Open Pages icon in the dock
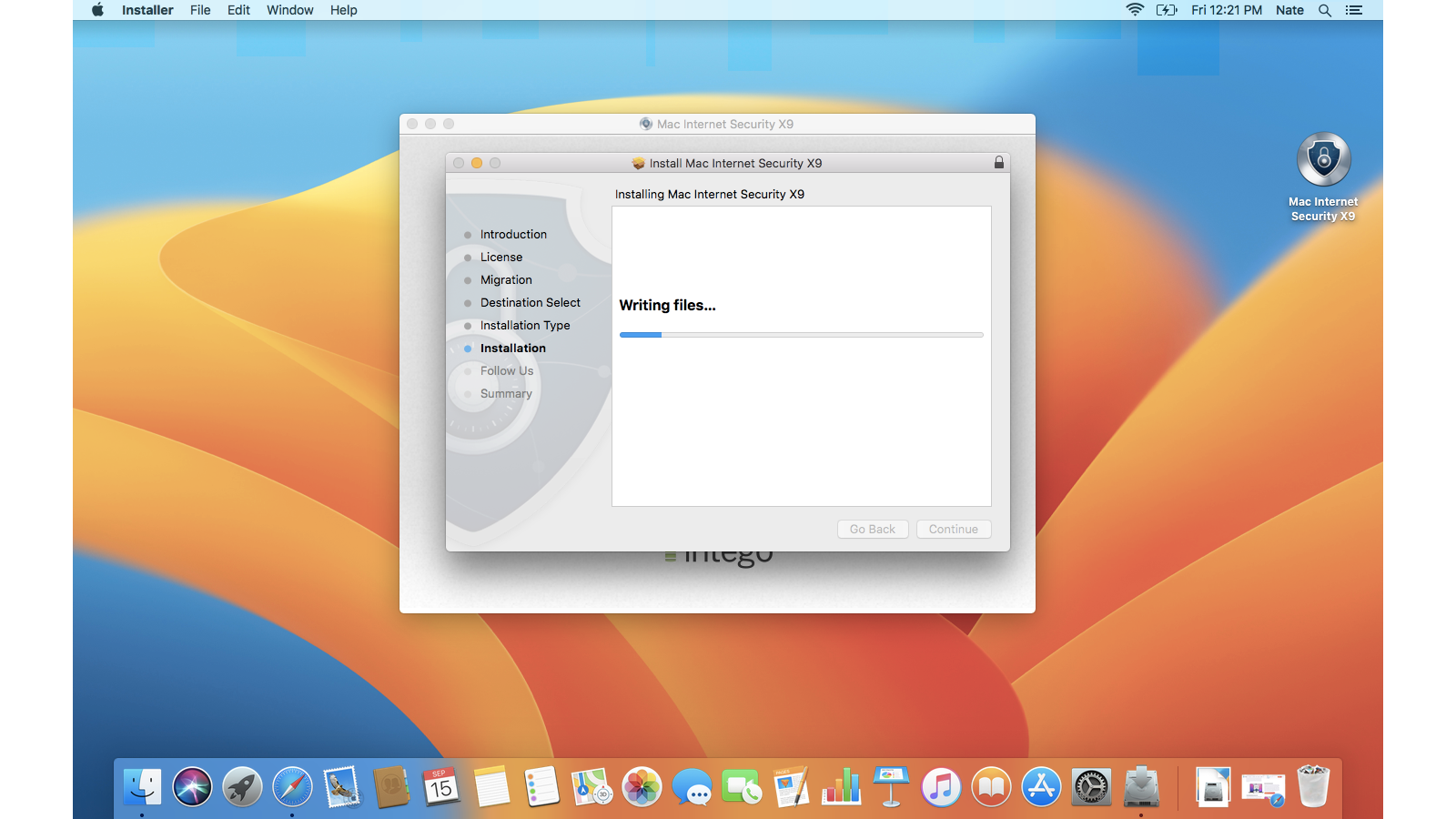 (791, 787)
